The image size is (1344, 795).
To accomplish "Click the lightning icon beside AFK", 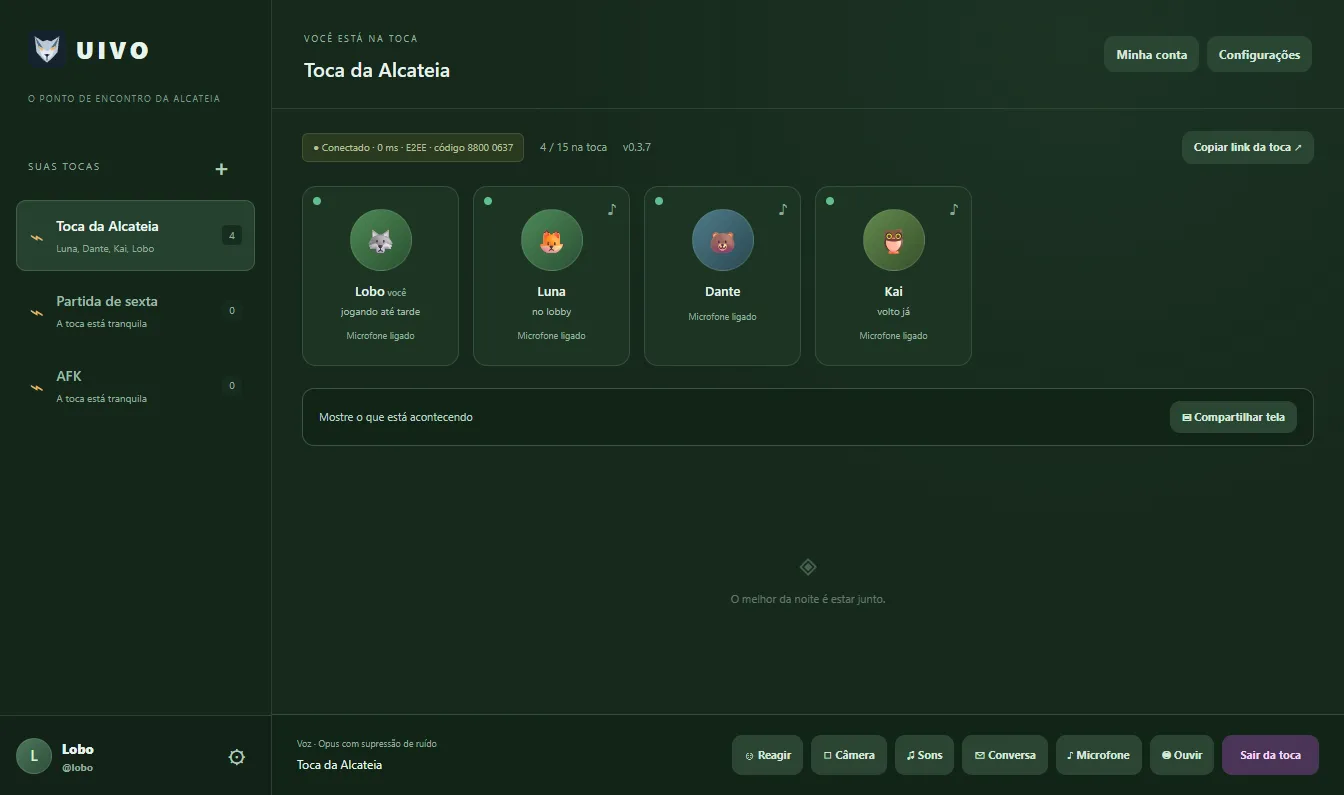I will pyautogui.click(x=37, y=387).
